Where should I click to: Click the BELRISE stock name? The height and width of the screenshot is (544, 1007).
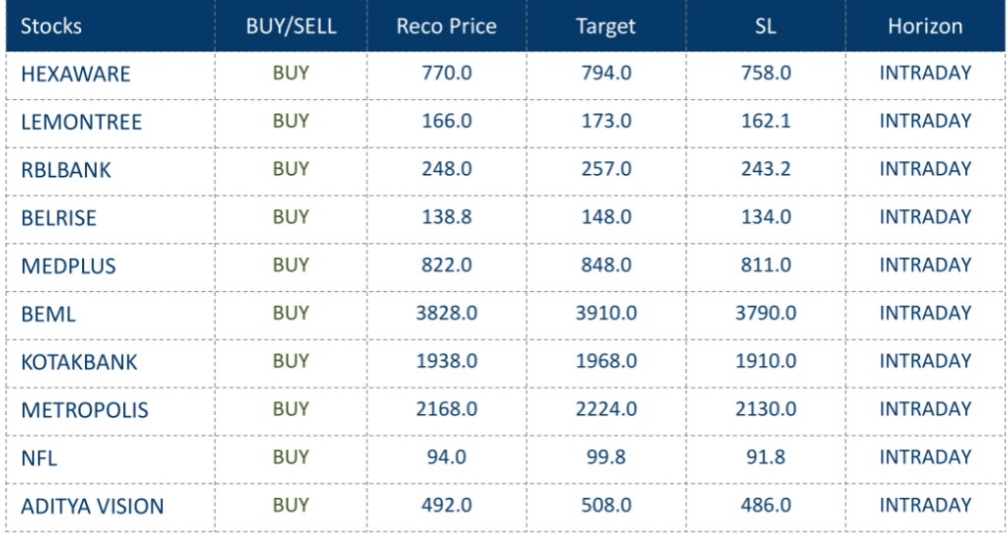point(59,218)
